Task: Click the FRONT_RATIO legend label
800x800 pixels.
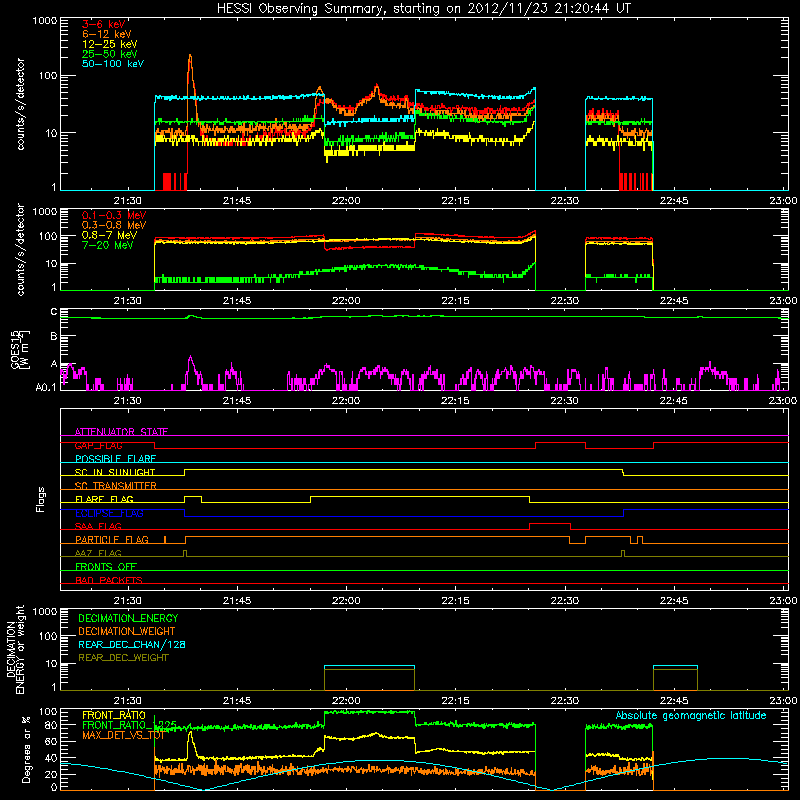Action: [x=114, y=715]
